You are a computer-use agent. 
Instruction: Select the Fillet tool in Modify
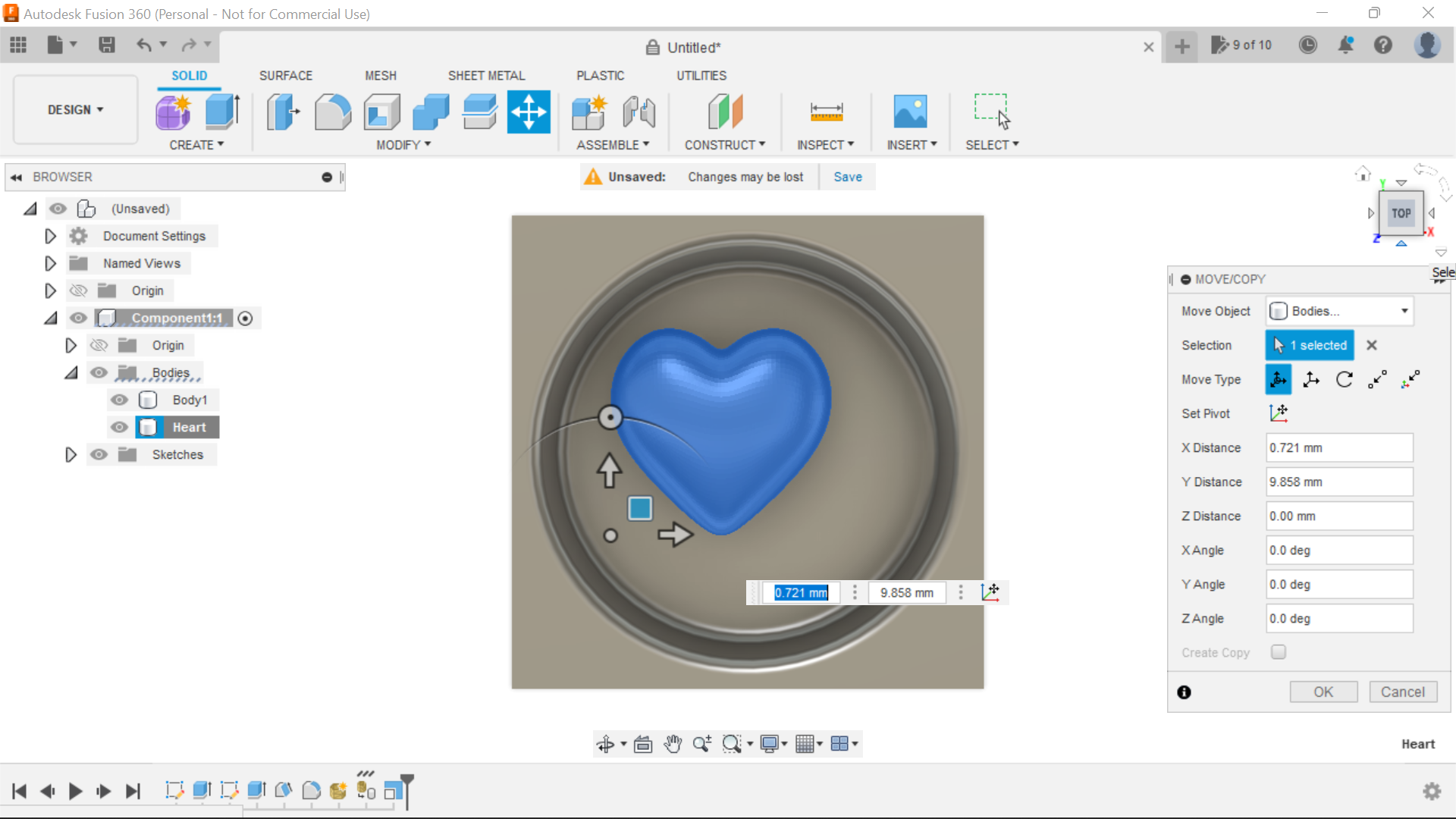coord(333,111)
